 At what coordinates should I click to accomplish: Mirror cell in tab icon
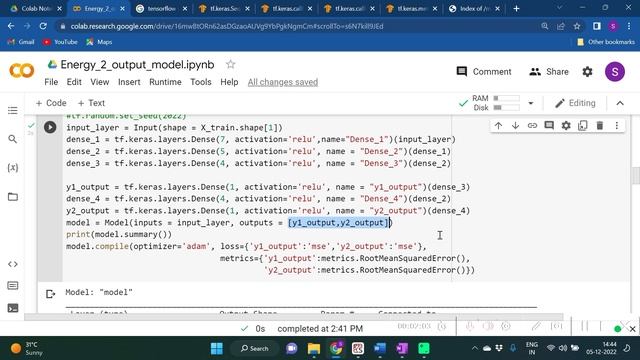[583, 126]
